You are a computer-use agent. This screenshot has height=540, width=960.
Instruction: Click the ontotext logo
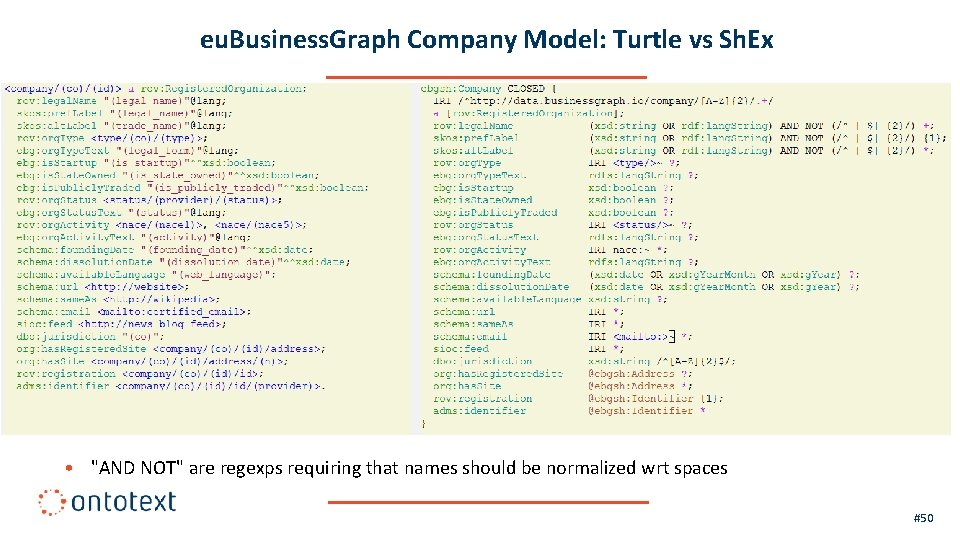pos(107,501)
